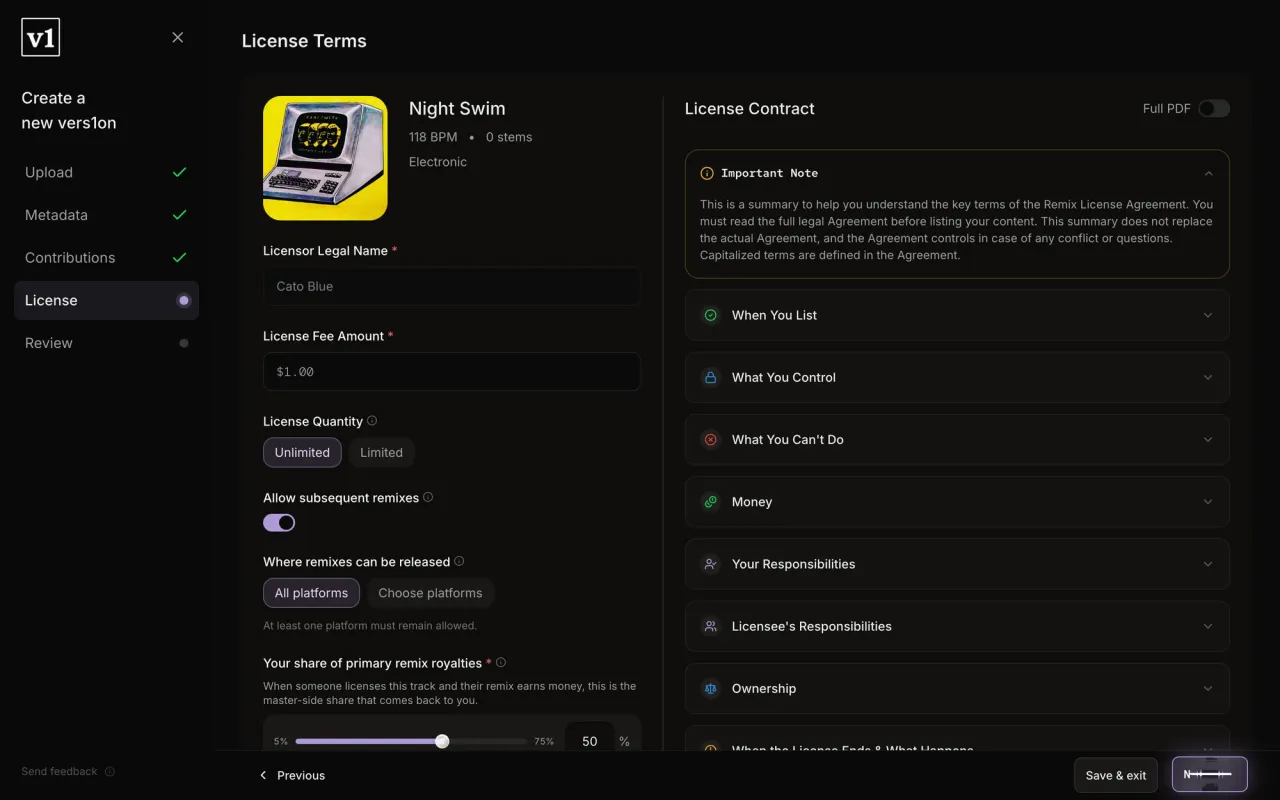Expand the Ownership section
The height and width of the screenshot is (800, 1280).
pos(957,688)
